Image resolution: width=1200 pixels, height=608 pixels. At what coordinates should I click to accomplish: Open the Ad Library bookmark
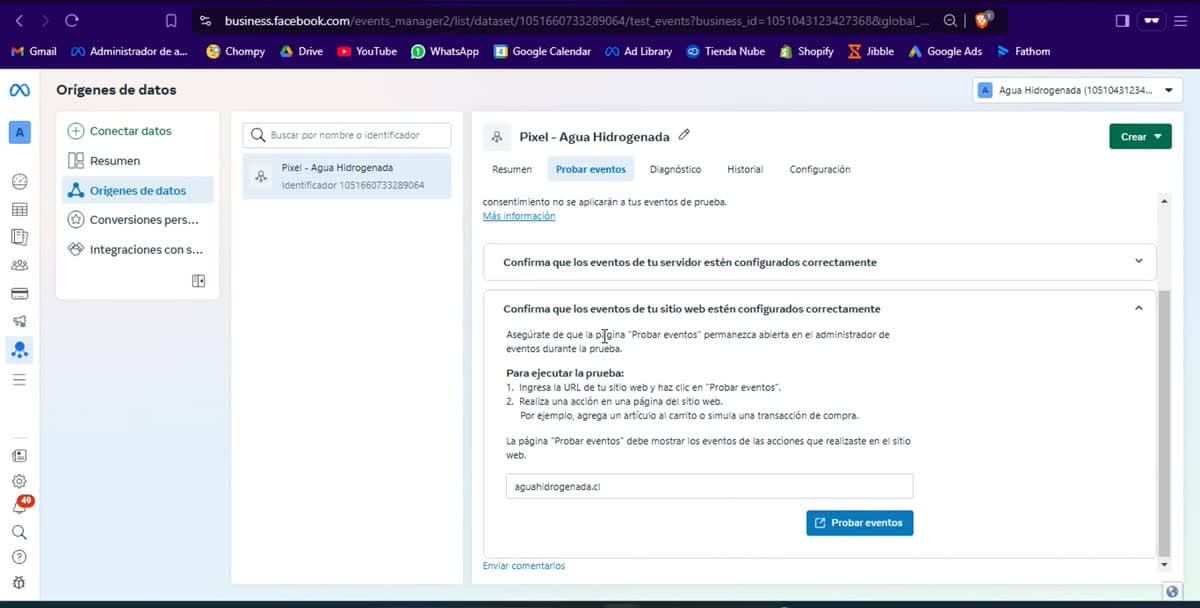[x=639, y=51]
